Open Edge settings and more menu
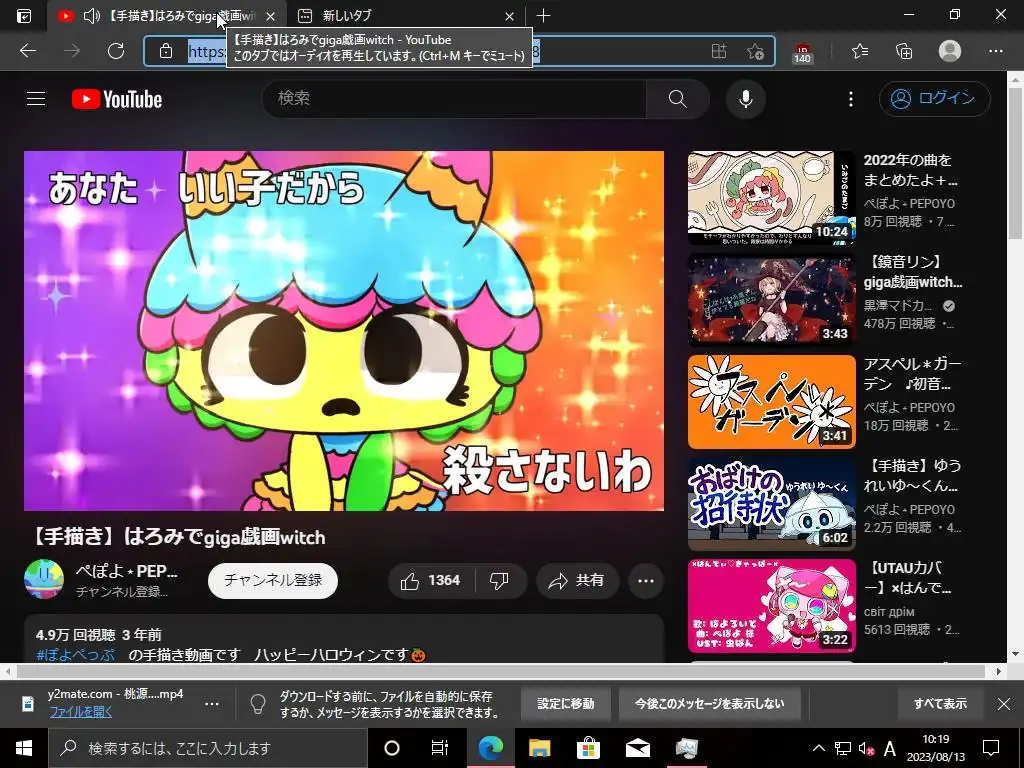 pos(995,51)
